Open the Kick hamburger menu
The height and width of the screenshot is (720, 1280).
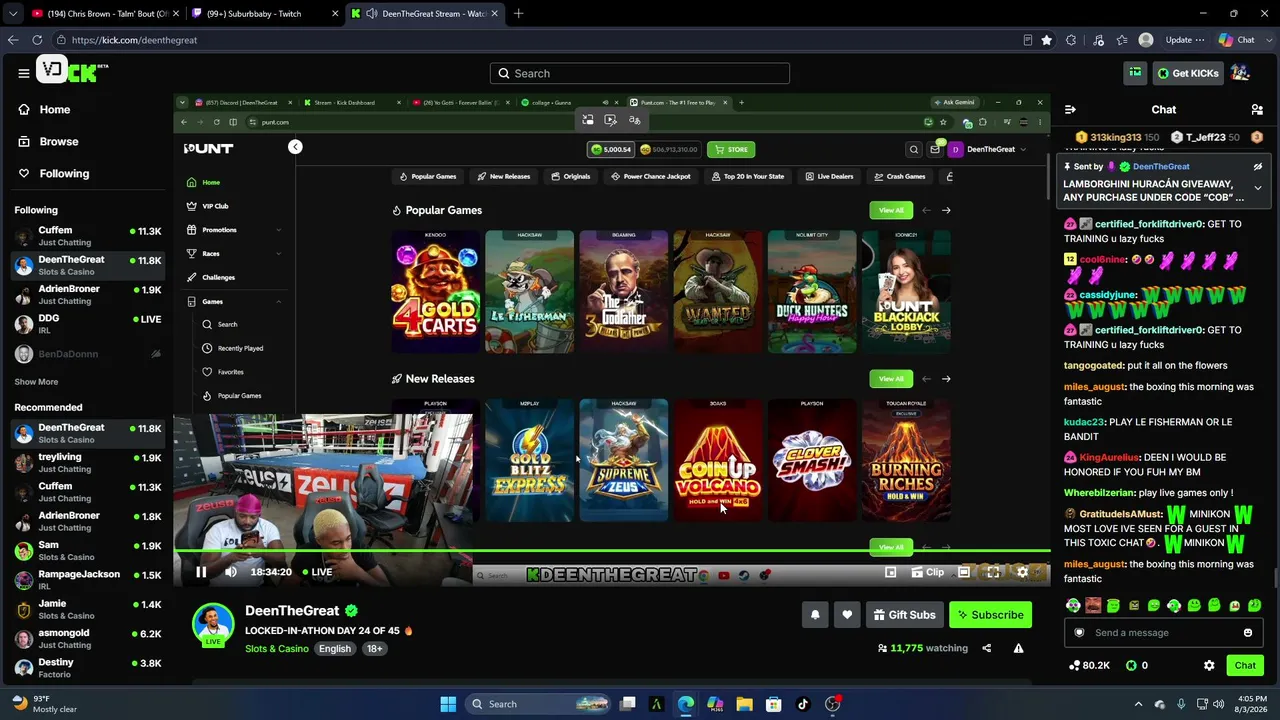[23, 73]
